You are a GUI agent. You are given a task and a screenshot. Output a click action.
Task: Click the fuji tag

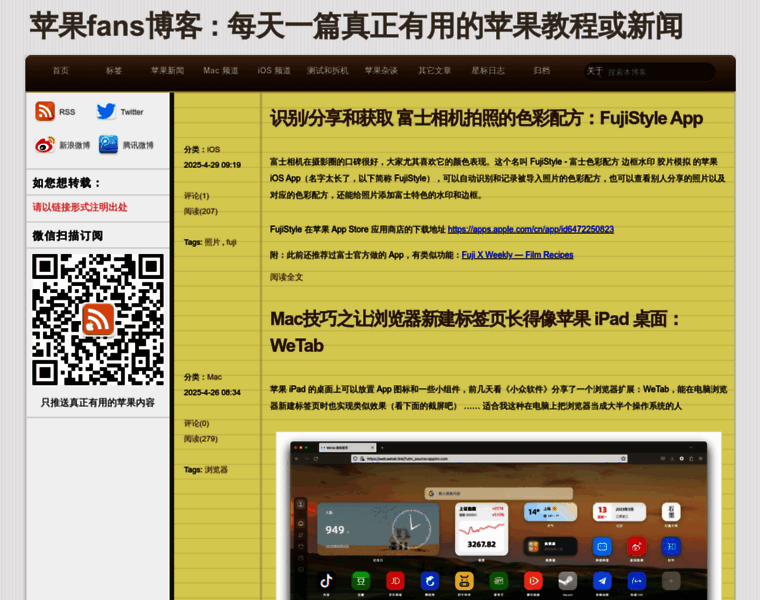click(x=231, y=242)
